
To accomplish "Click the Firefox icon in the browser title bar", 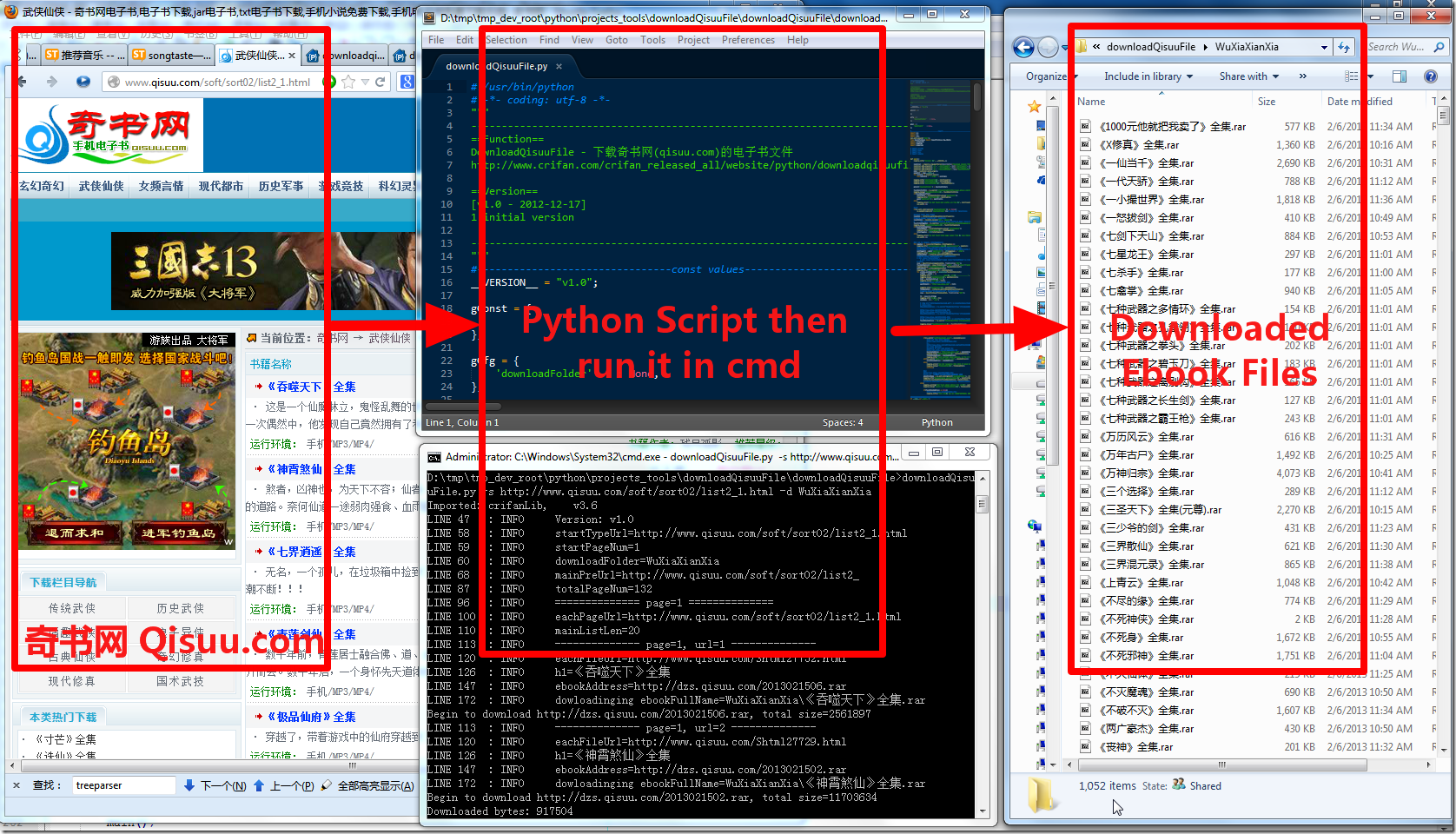I will point(11,11).
